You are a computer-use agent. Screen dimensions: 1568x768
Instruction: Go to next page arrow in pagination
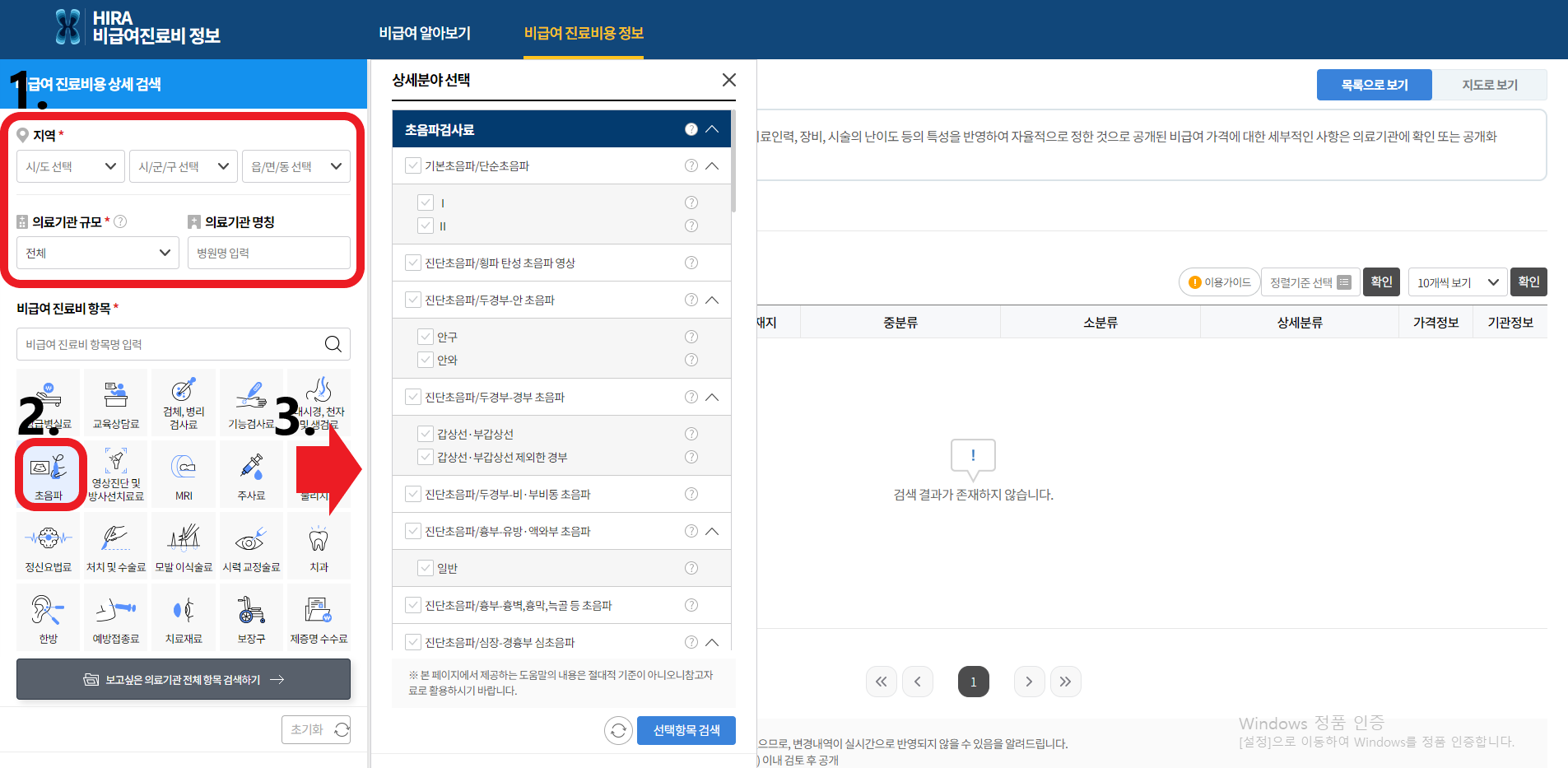click(x=1029, y=682)
